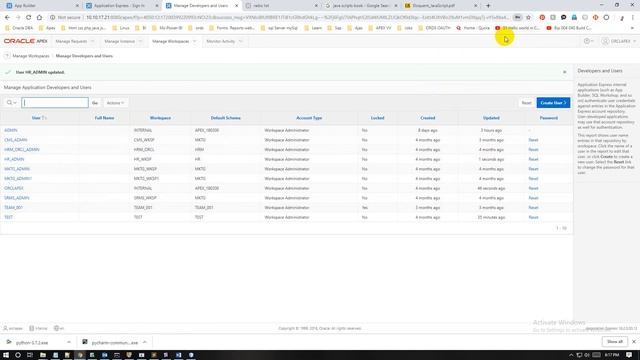This screenshot has width=640, height=360.
Task: Open the Oracle DBA bookmark folder
Action: point(19,28)
